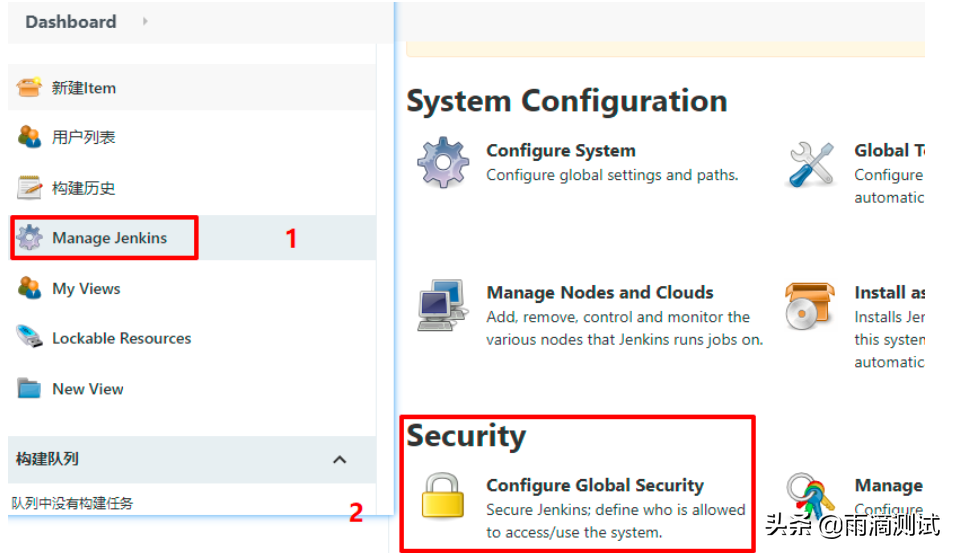This screenshot has height=553, width=956.
Task: Open the Global Tool configuration link
Action: (x=889, y=150)
